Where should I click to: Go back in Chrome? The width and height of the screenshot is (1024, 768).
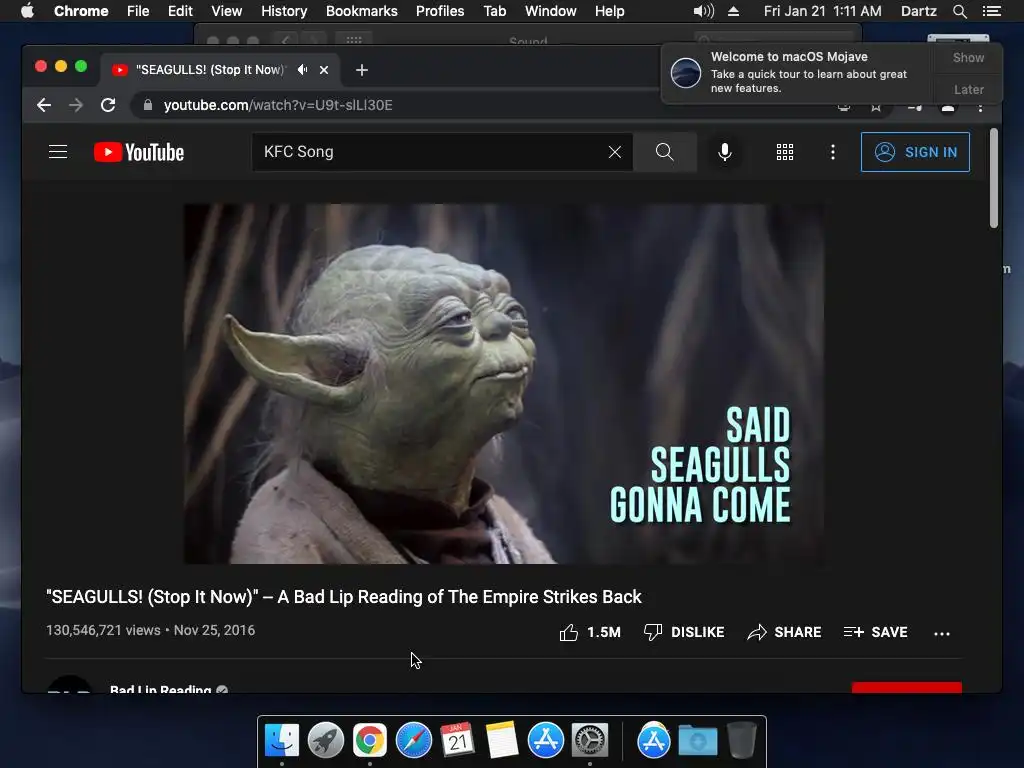click(44, 105)
